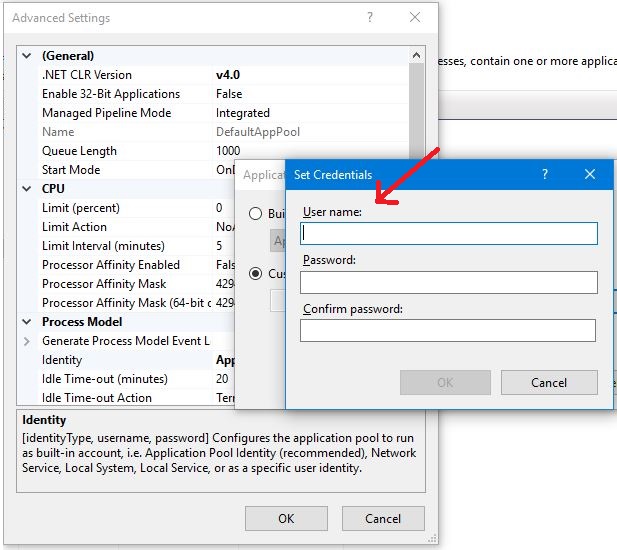
Task: Click the Set Credentials help question mark
Action: (x=545, y=174)
